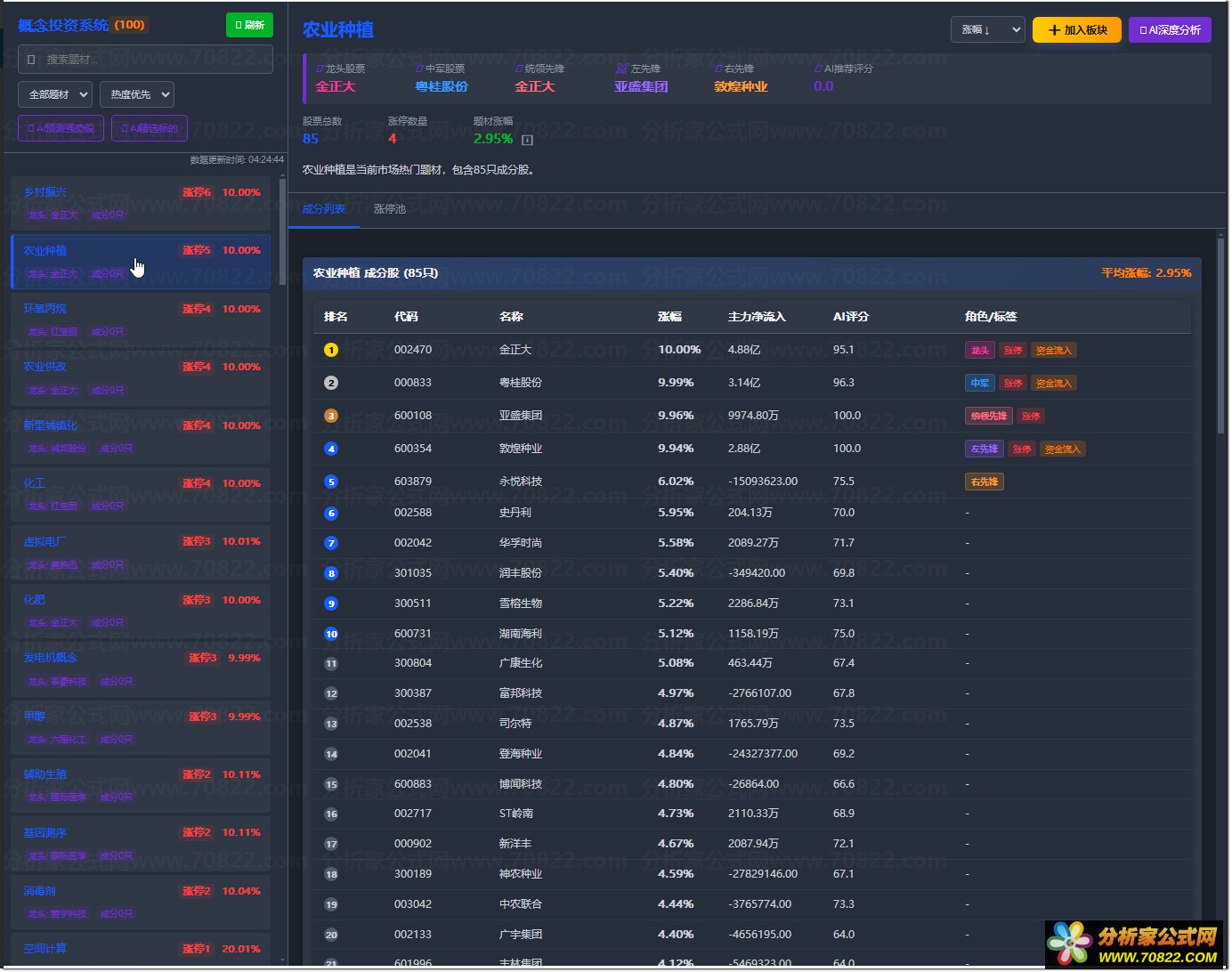Click the bronze rank 3 badge for 亚盛集团
This screenshot has height=972, width=1232.
tap(331, 417)
